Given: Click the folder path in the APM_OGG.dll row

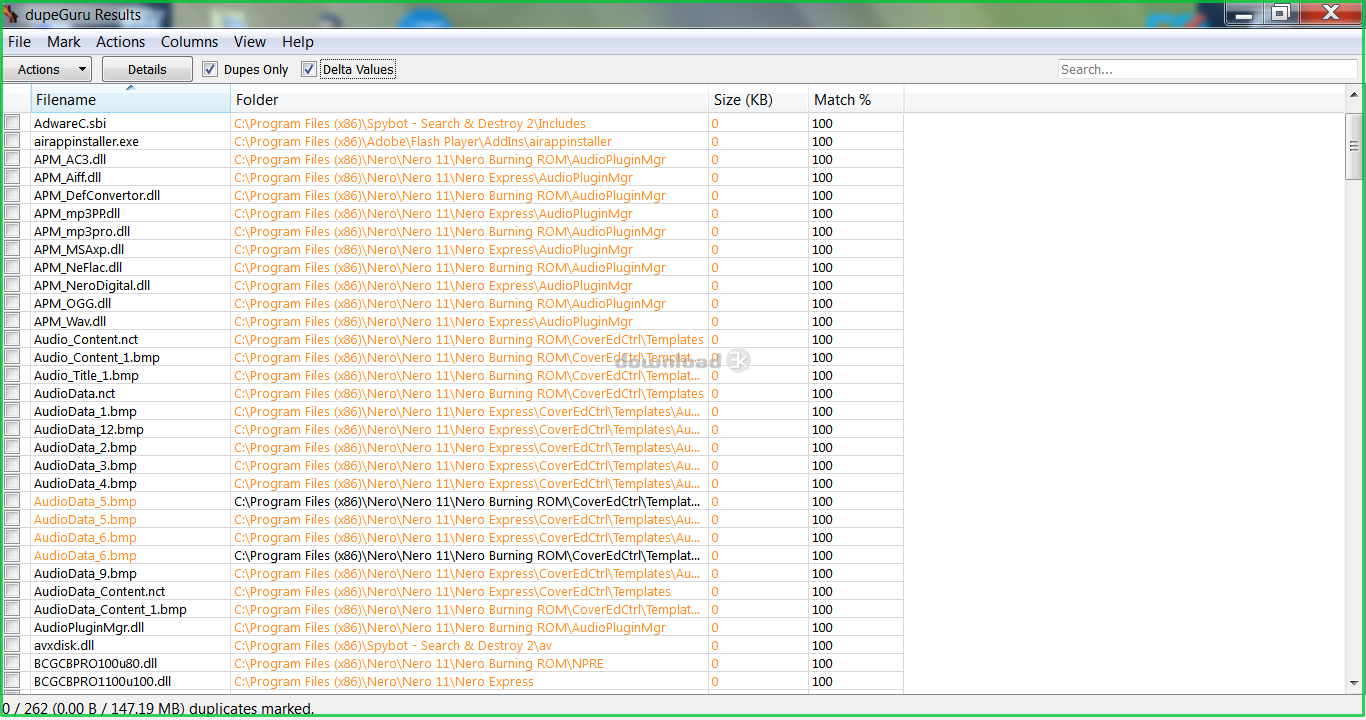Looking at the screenshot, I should [450, 303].
